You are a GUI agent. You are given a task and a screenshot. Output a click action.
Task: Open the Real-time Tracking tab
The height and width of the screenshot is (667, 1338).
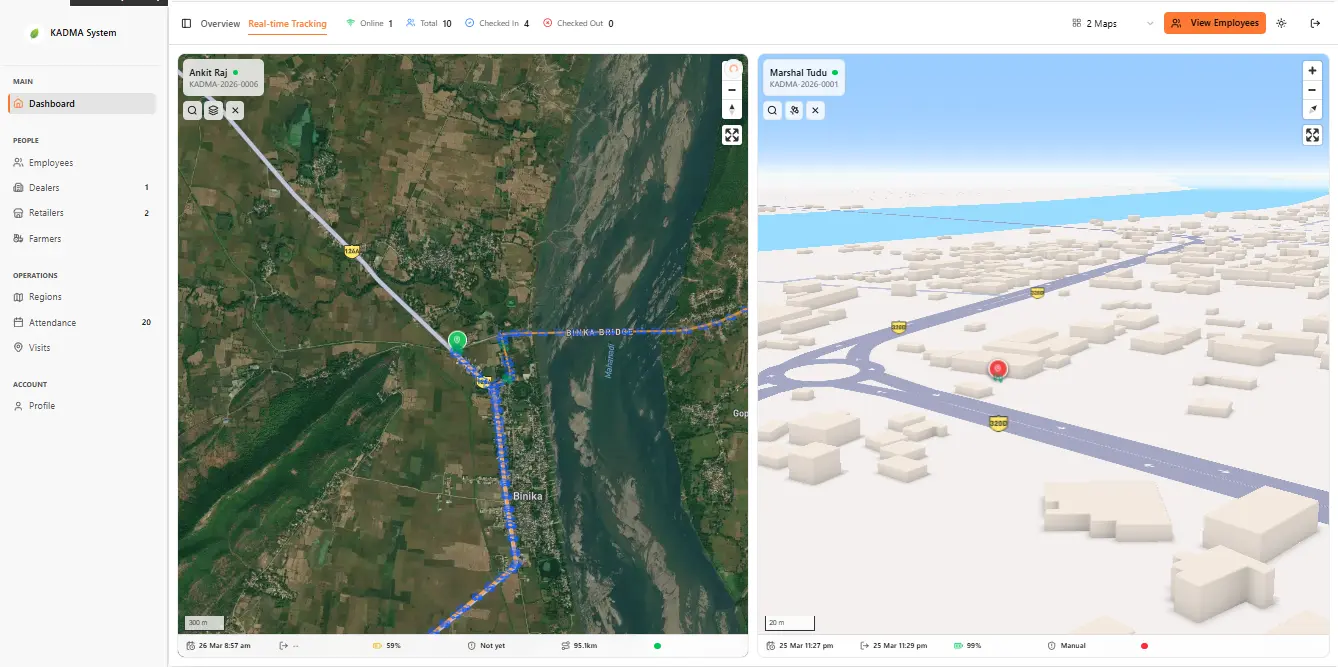point(286,23)
